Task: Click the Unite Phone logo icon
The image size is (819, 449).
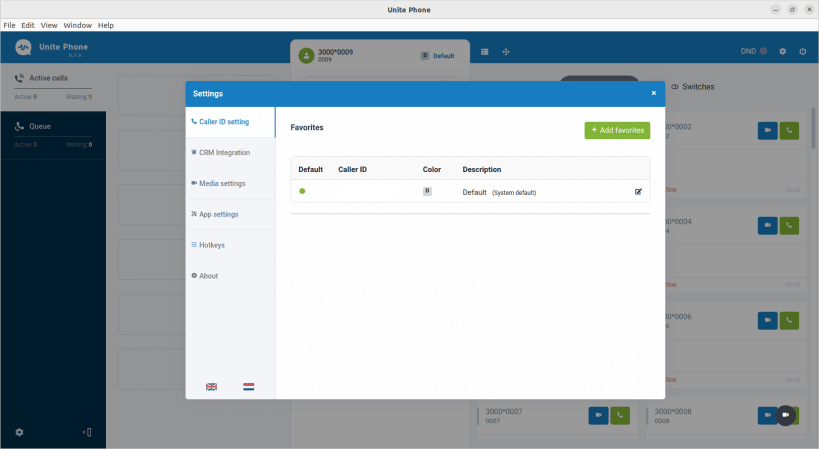Action: coord(23,48)
